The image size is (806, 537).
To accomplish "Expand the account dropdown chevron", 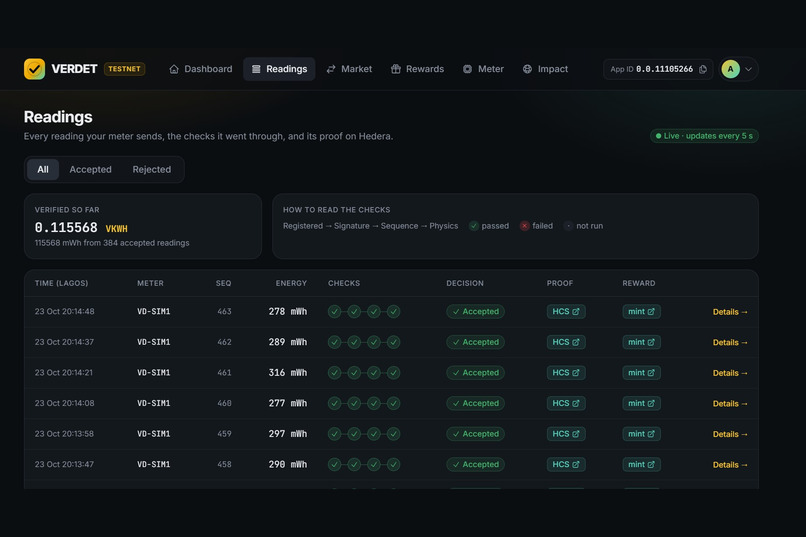I will coord(748,69).
